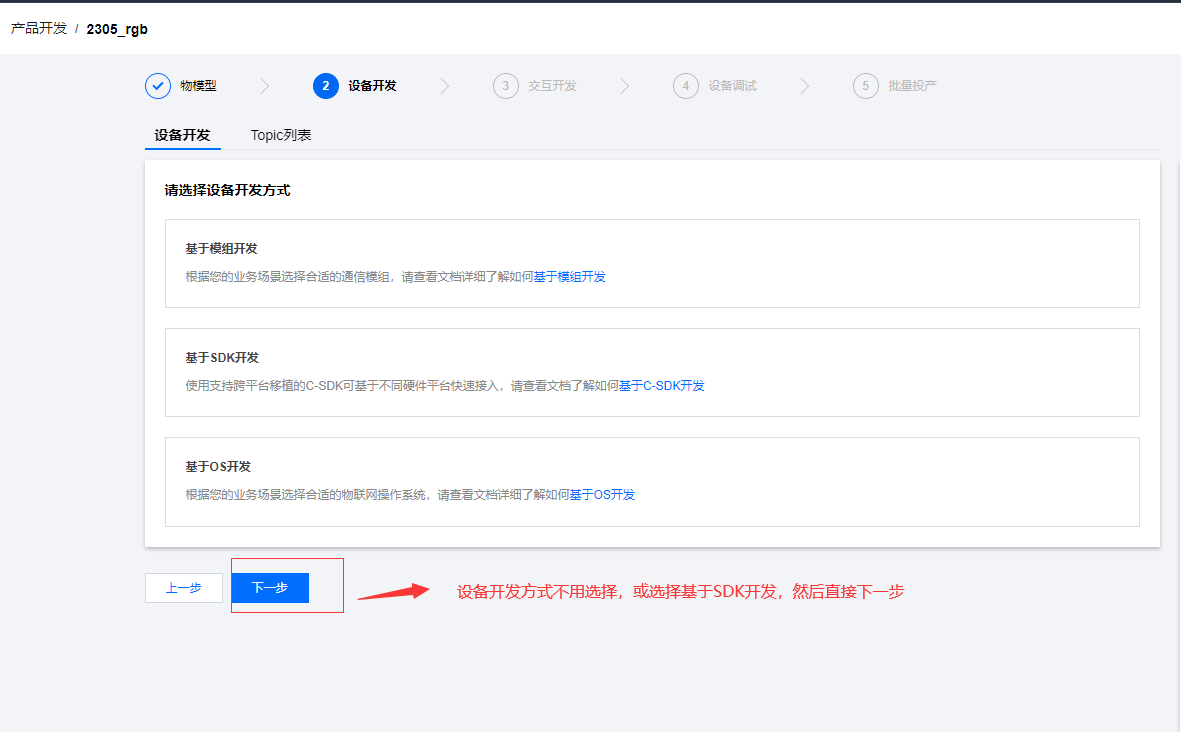The image size is (1181, 732).
Task: Choose the 基于SDK开发 option card
Action: (x=652, y=372)
